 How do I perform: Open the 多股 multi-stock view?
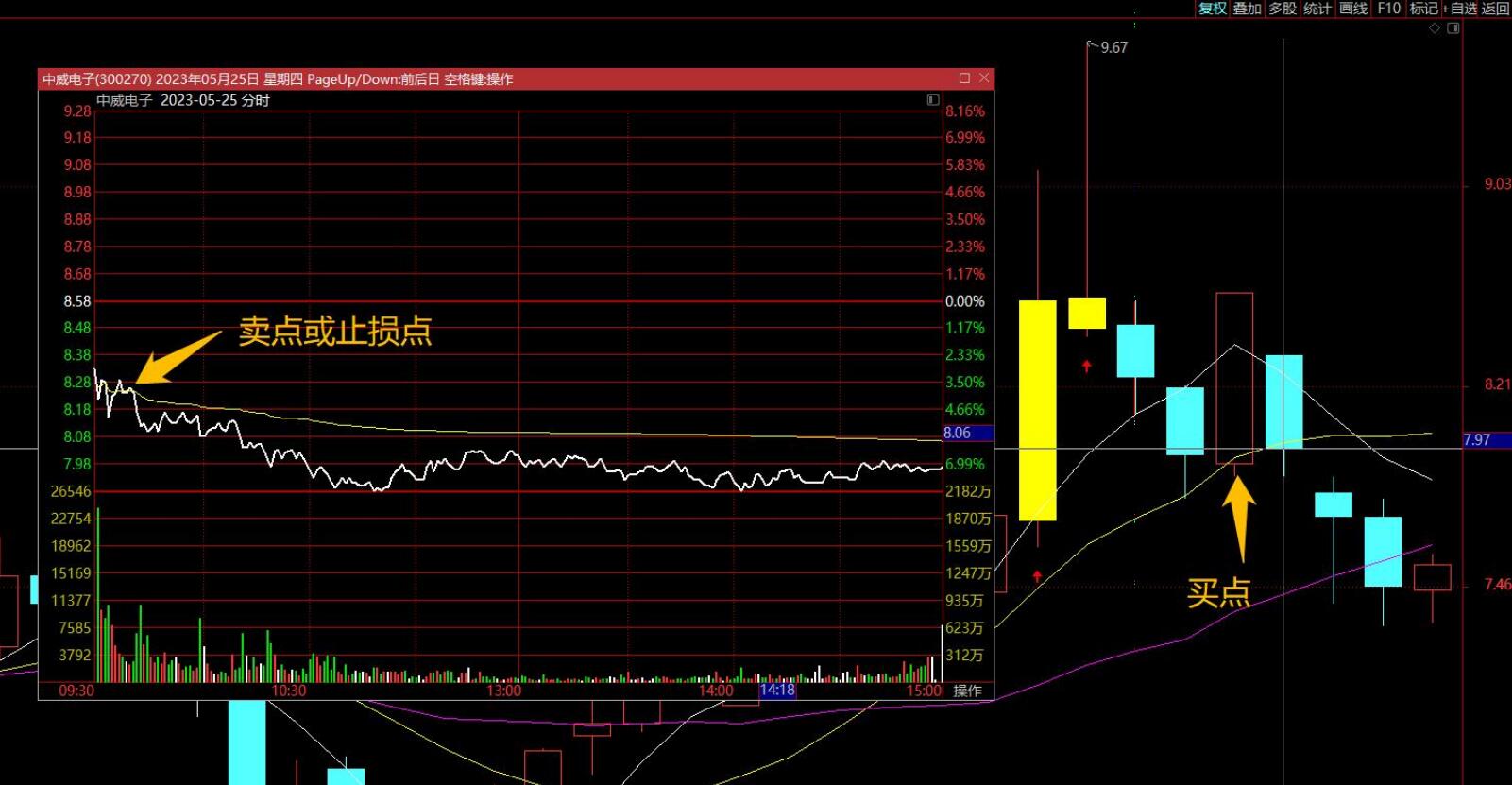pos(1282,9)
